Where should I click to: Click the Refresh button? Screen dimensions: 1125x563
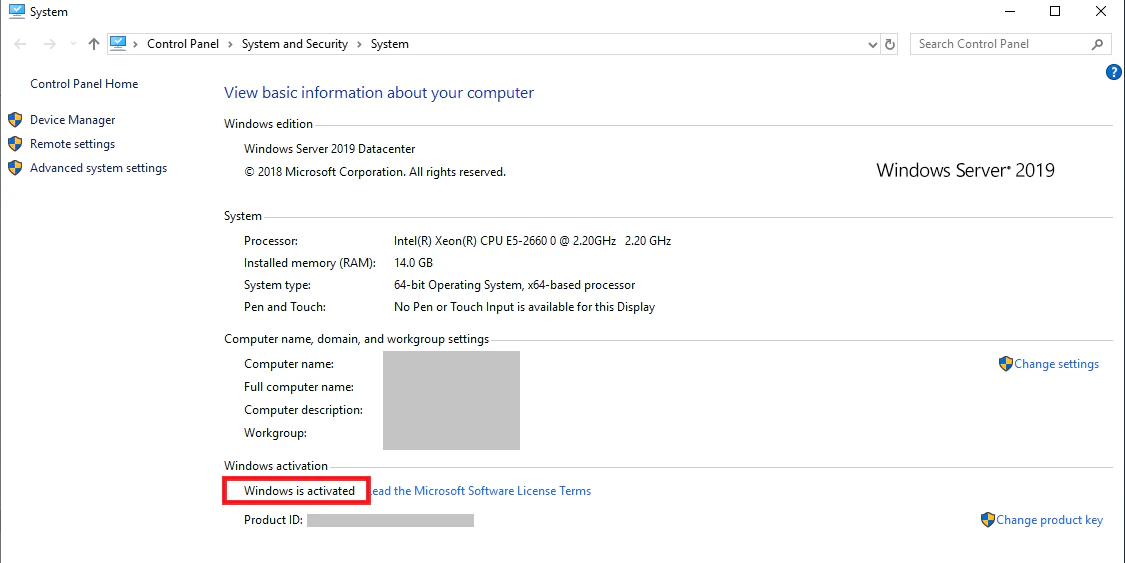(x=890, y=44)
